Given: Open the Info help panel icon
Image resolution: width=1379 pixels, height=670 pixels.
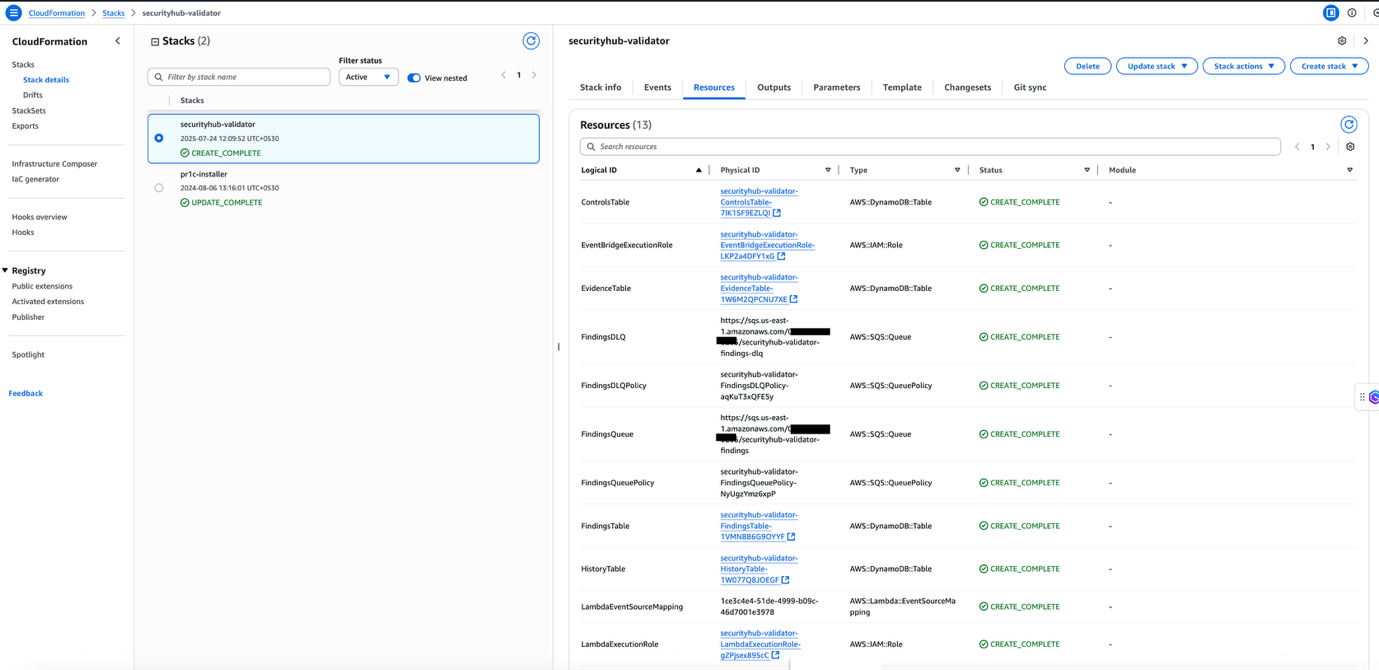Looking at the screenshot, I should pyautogui.click(x=1351, y=12).
